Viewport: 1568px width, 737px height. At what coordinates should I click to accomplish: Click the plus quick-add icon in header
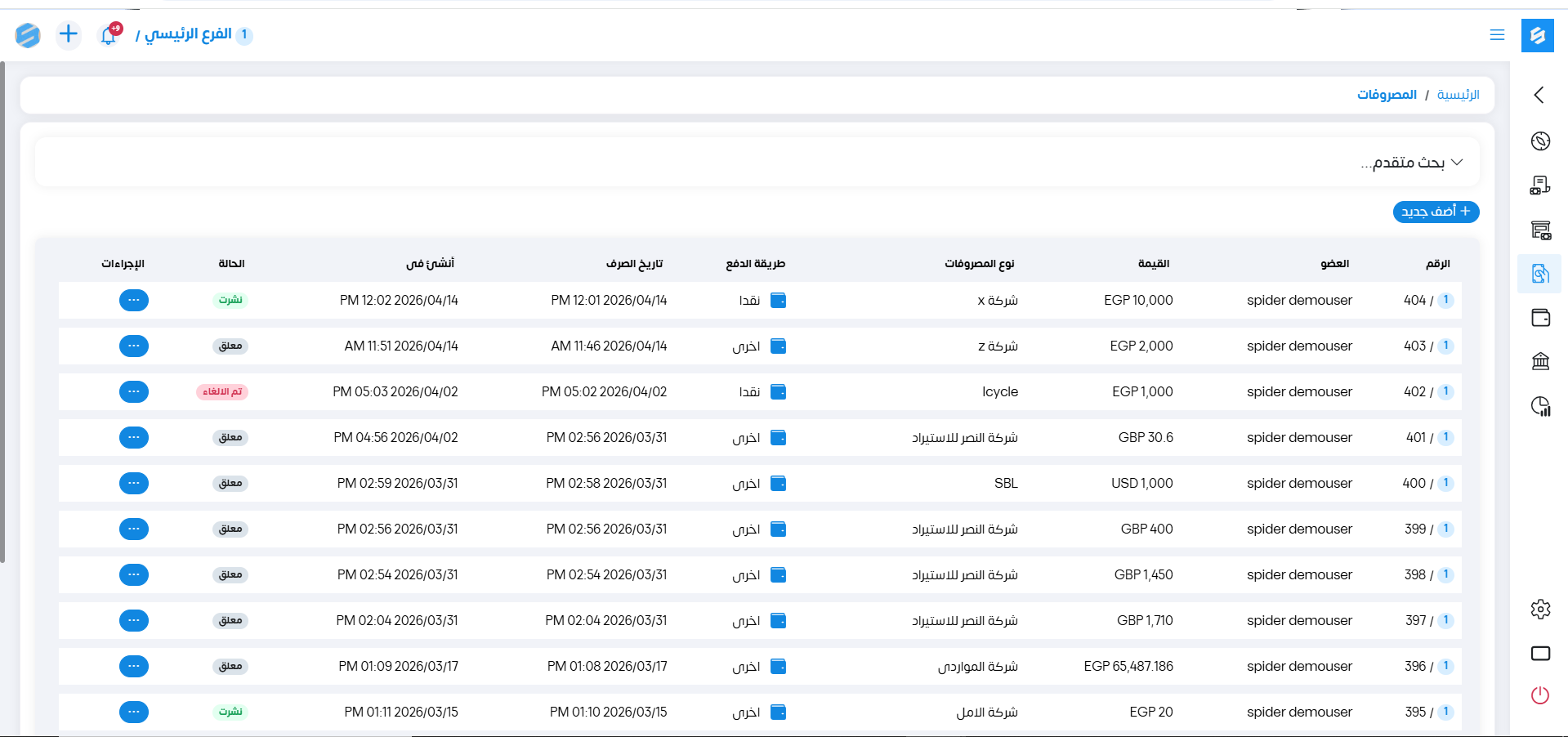point(69,34)
